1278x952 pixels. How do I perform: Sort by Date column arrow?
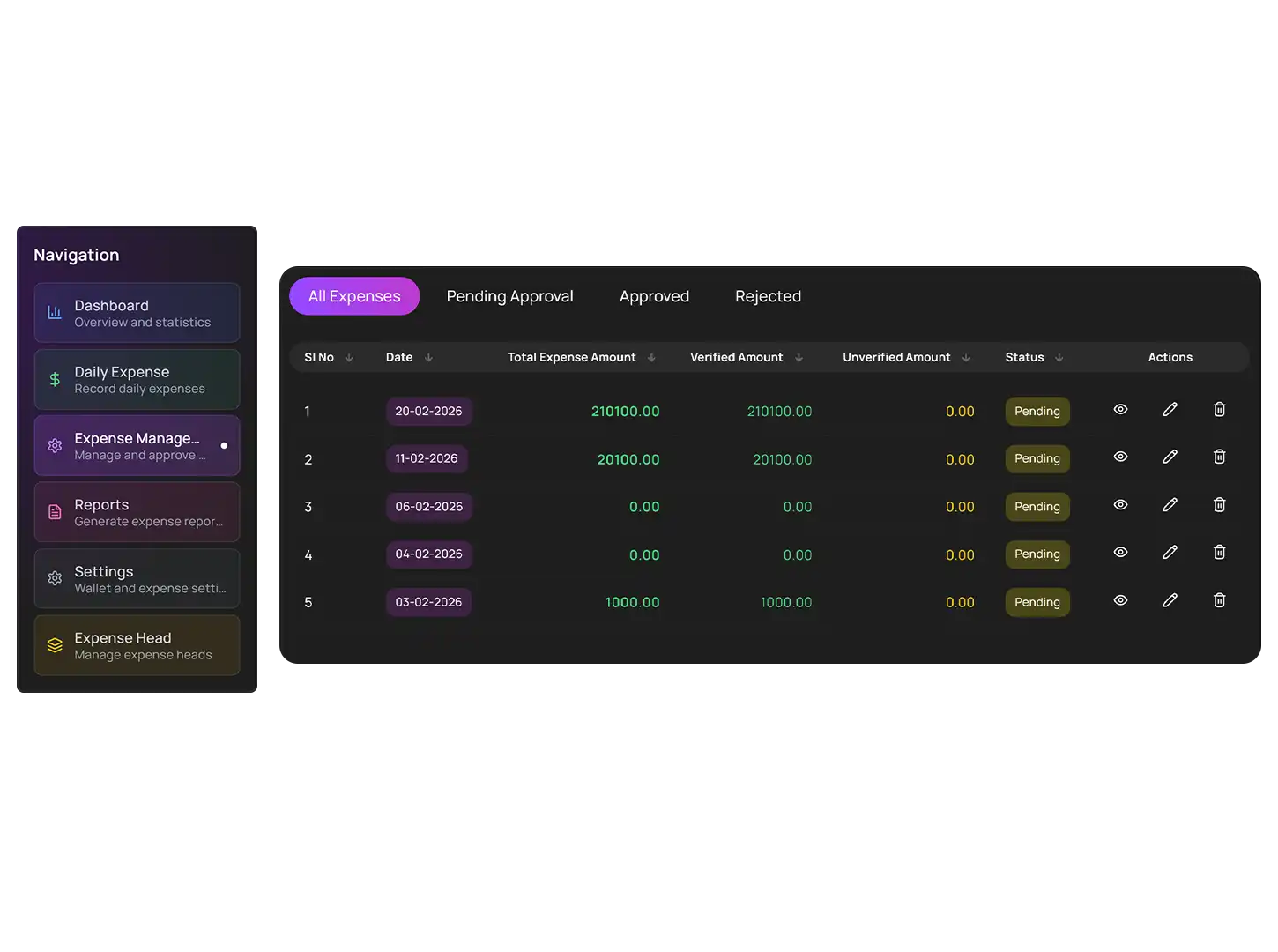tap(428, 358)
